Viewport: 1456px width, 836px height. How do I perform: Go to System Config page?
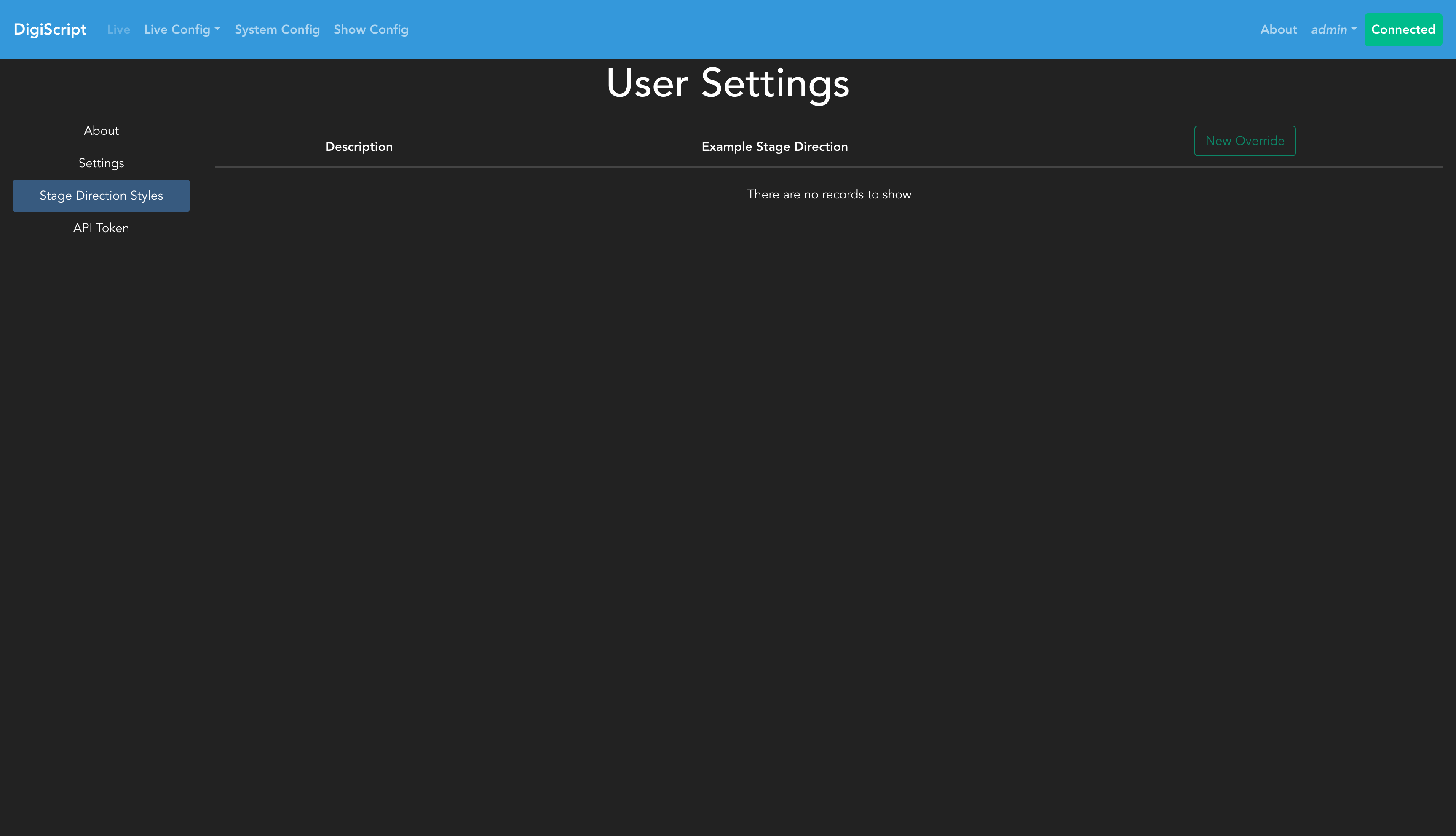coord(277,29)
